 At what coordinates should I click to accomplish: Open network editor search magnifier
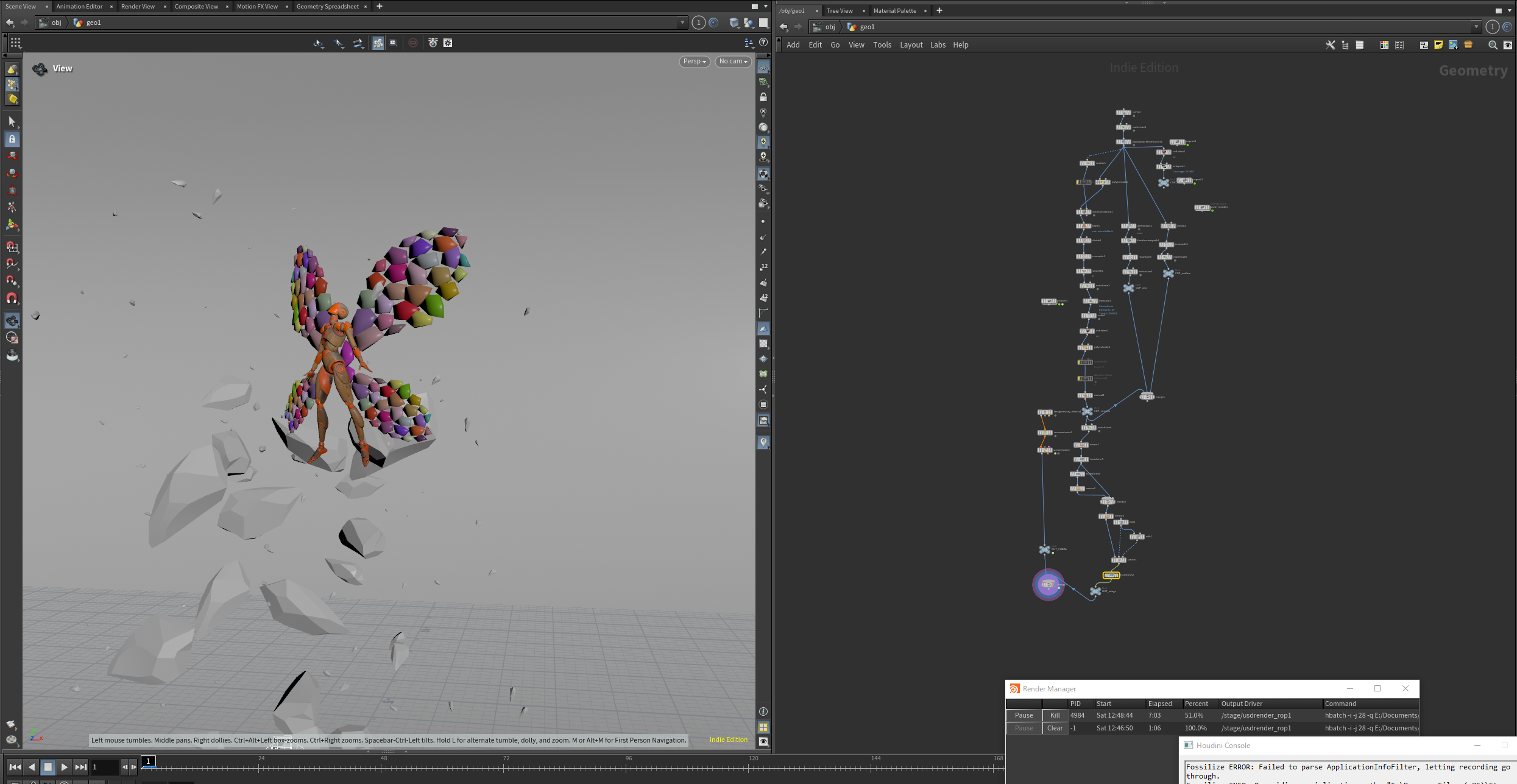(x=1493, y=45)
